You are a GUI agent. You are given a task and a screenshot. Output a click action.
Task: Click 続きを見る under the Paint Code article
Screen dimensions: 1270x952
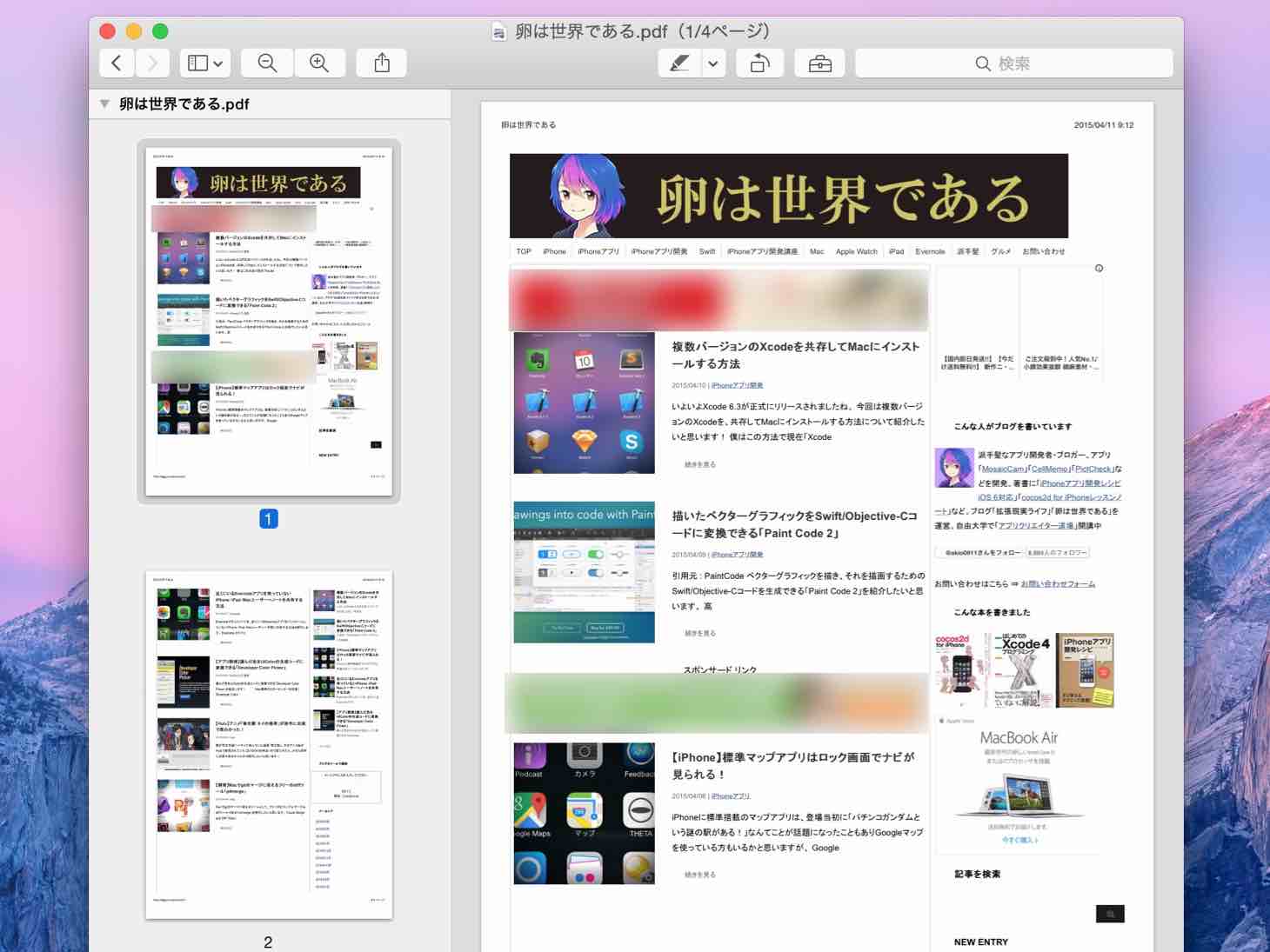(700, 633)
